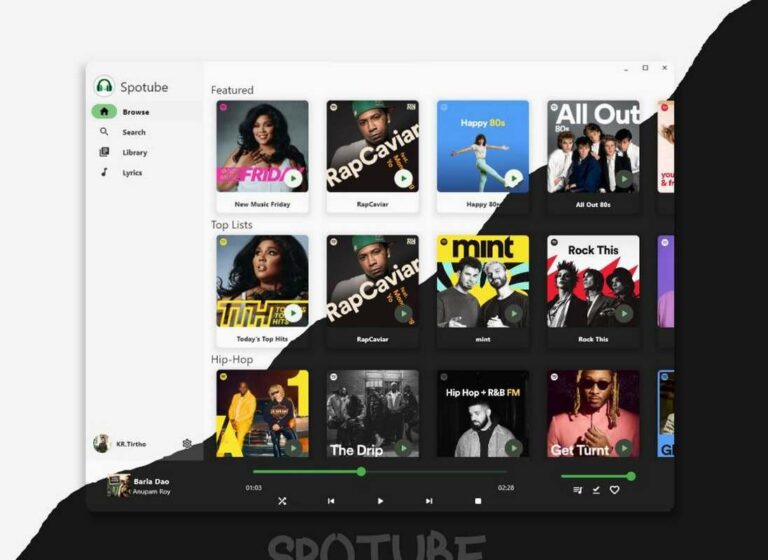Open the mint playlist cover

[x=483, y=281]
